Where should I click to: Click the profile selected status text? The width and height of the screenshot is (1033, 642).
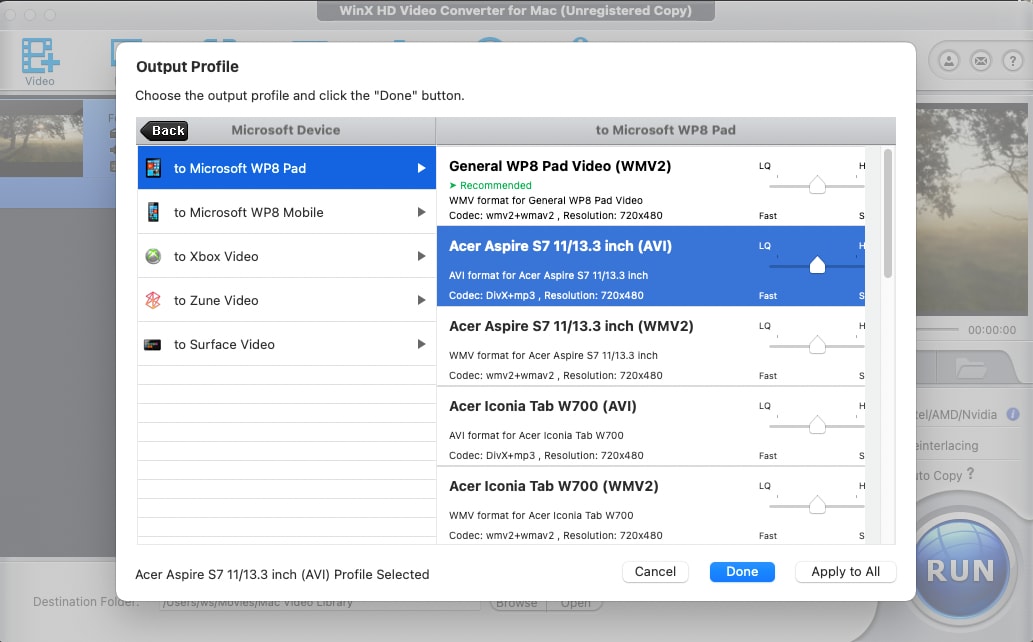[282, 575]
